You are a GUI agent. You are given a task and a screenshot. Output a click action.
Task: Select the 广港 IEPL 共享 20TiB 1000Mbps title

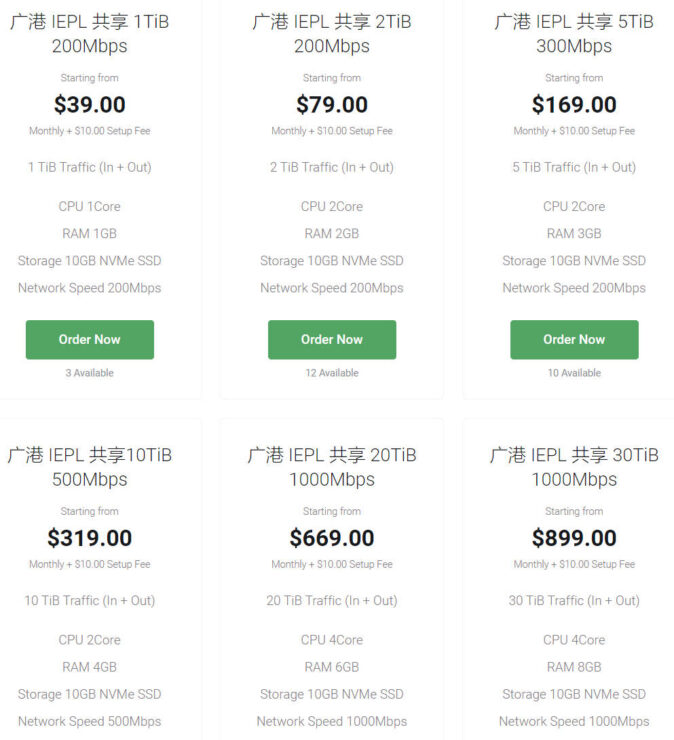[332, 467]
